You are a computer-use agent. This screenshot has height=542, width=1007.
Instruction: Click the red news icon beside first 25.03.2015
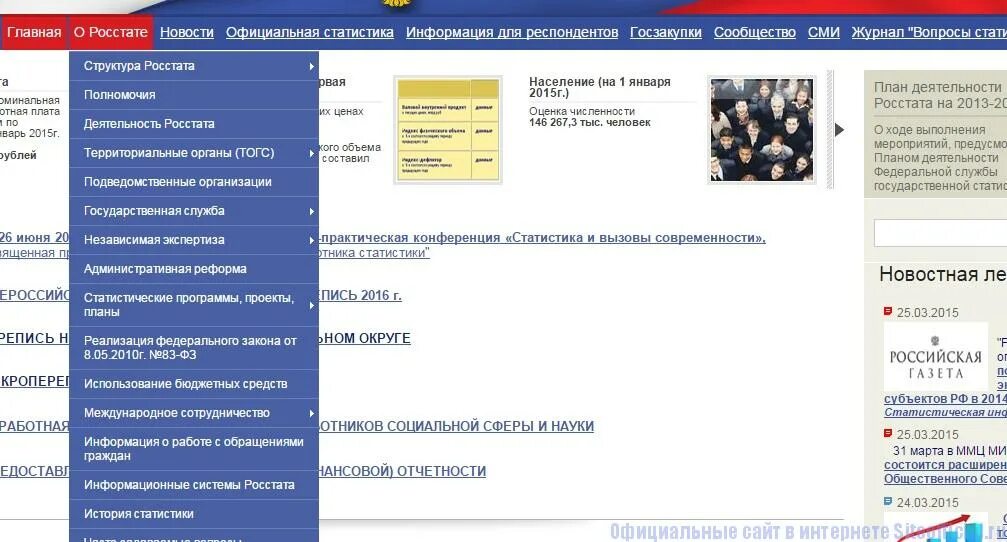[888, 311]
